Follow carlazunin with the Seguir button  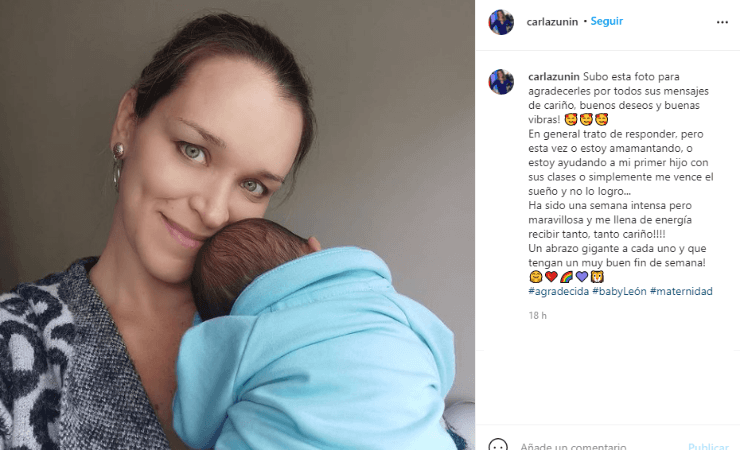coord(606,21)
